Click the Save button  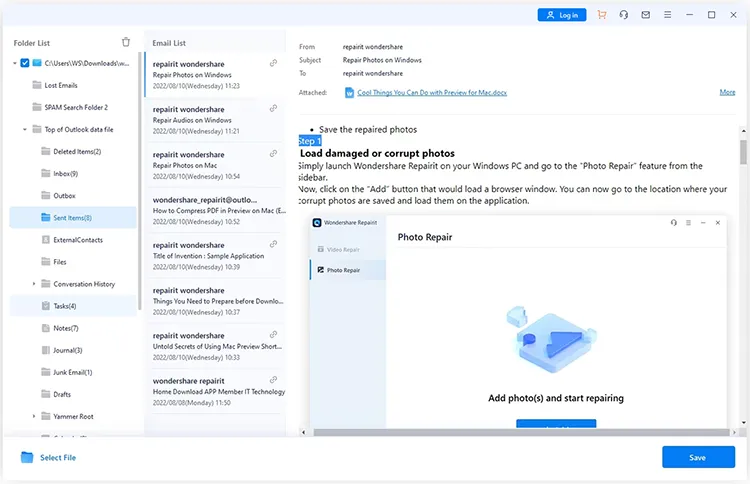[698, 457]
